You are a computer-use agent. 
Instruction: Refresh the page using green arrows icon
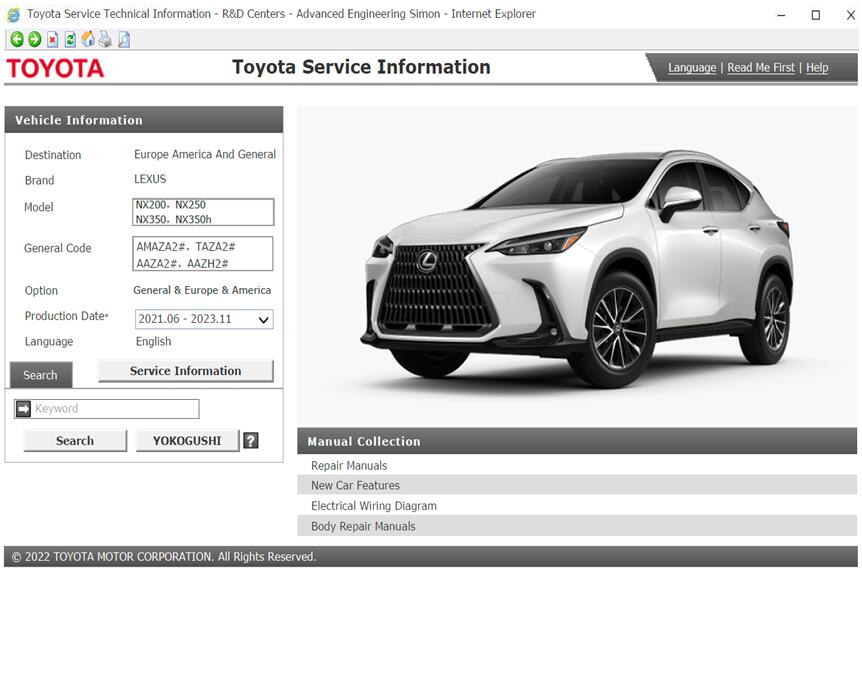(x=70, y=39)
